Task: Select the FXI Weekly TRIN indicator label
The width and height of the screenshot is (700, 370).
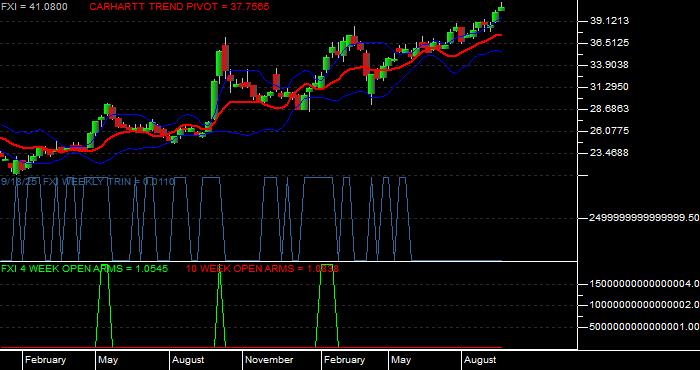Action: point(88,182)
